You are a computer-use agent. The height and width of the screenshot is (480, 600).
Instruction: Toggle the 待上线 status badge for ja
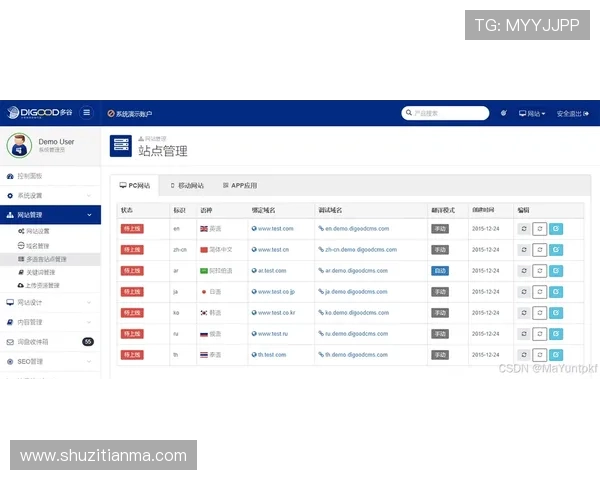(x=132, y=291)
